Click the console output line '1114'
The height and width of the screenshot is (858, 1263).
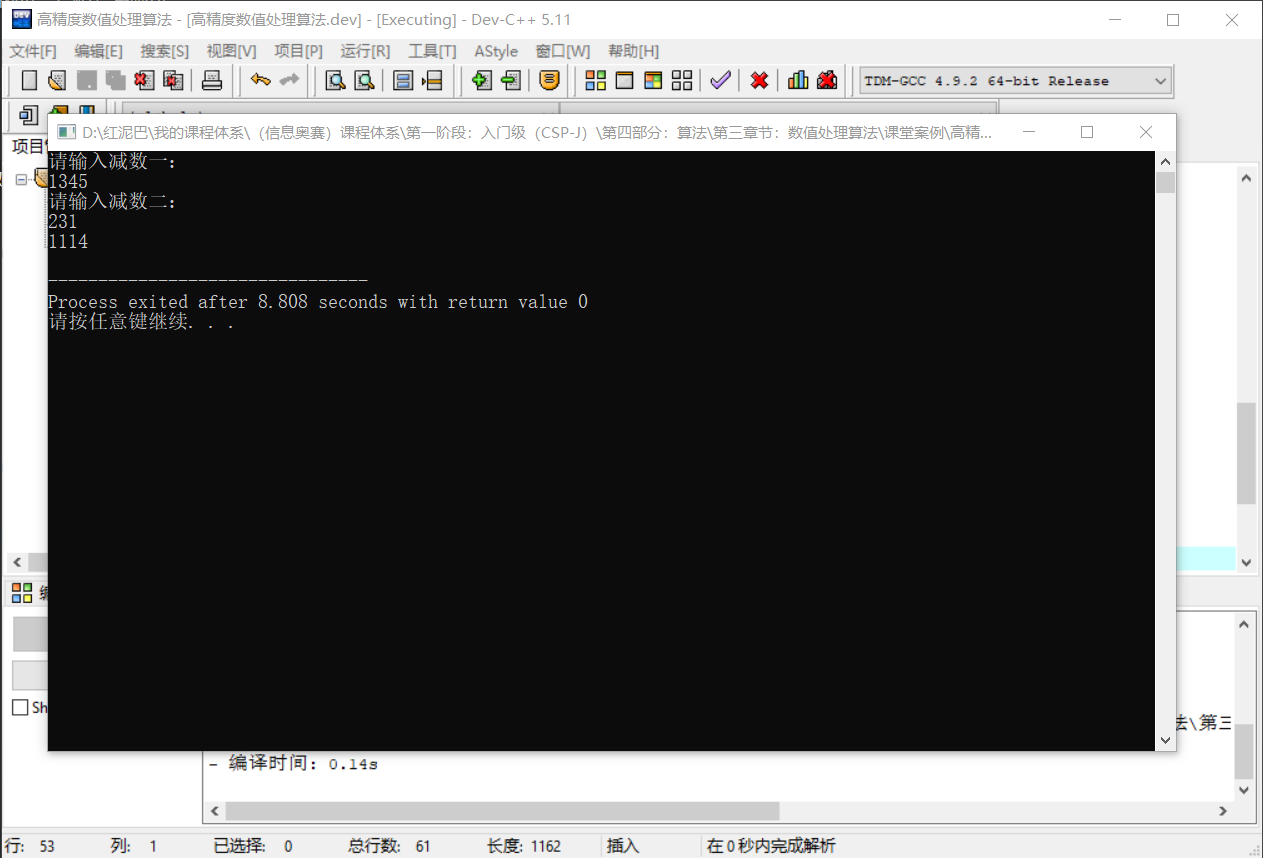coord(68,242)
